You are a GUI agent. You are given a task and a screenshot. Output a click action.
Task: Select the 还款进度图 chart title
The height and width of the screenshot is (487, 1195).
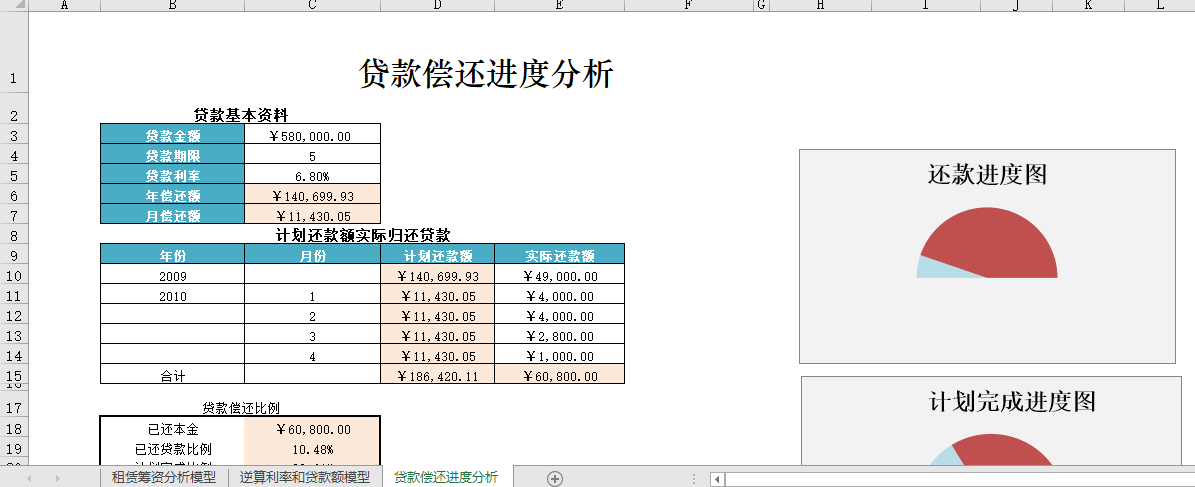986,174
